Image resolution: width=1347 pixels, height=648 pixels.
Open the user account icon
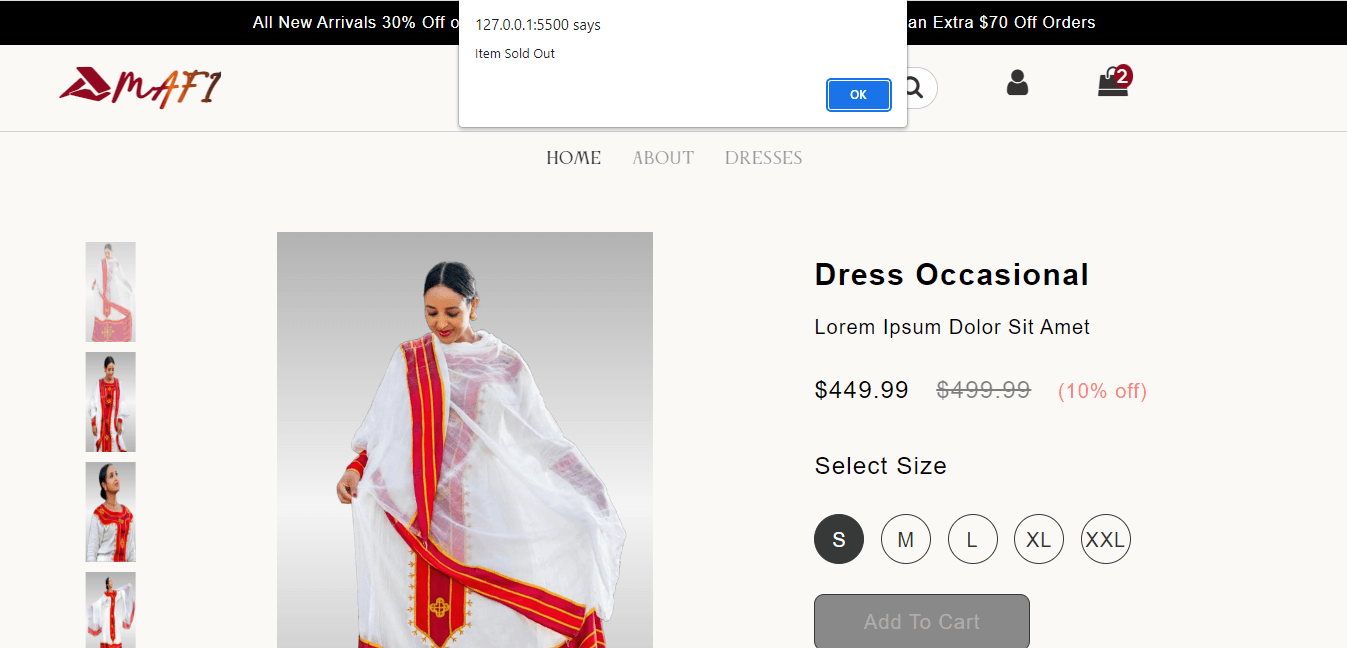coord(1017,83)
